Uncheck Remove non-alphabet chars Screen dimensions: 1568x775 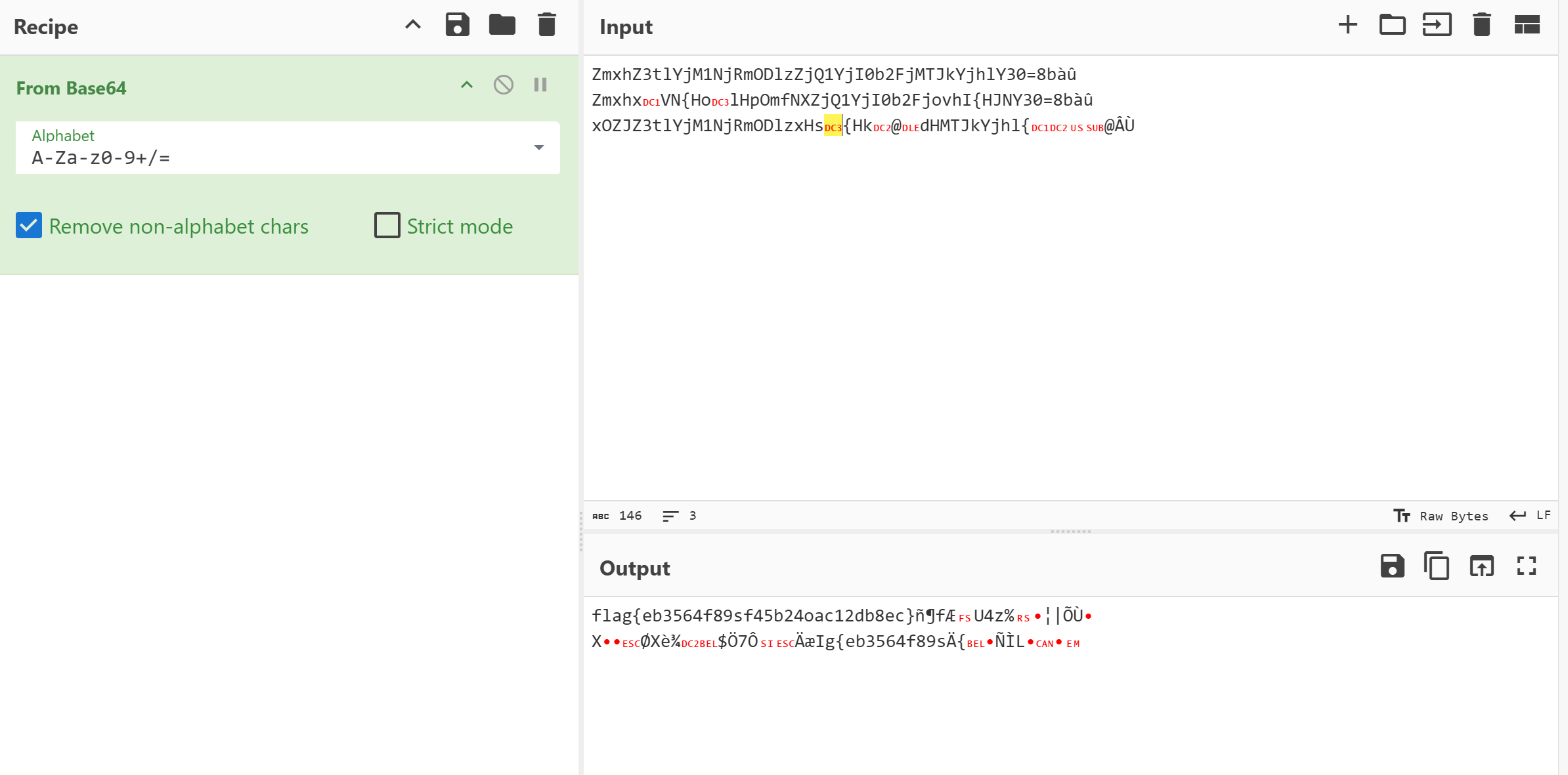pyautogui.click(x=29, y=225)
